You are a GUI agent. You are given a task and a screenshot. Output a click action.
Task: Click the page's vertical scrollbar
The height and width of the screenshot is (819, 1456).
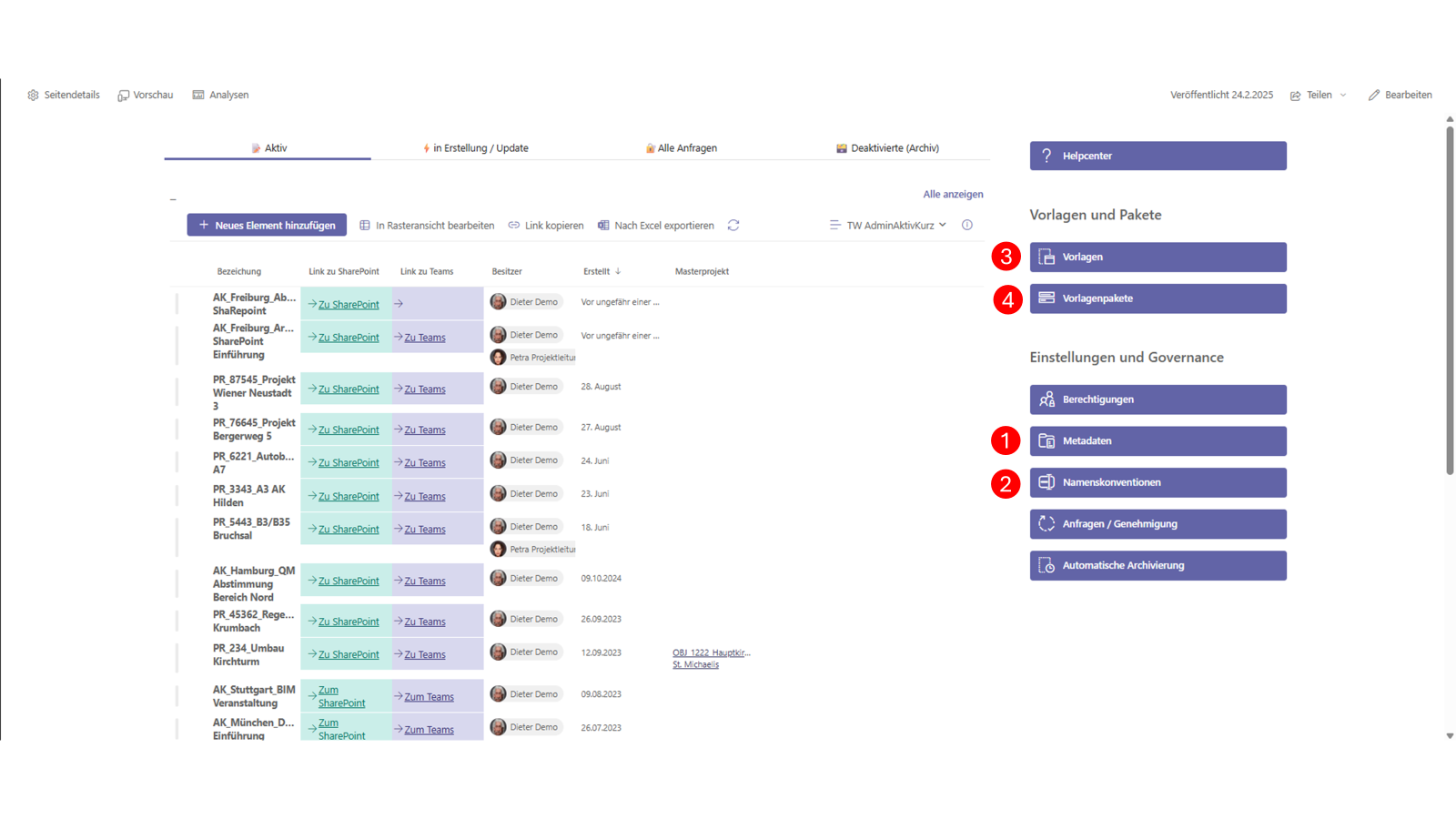click(x=1450, y=300)
